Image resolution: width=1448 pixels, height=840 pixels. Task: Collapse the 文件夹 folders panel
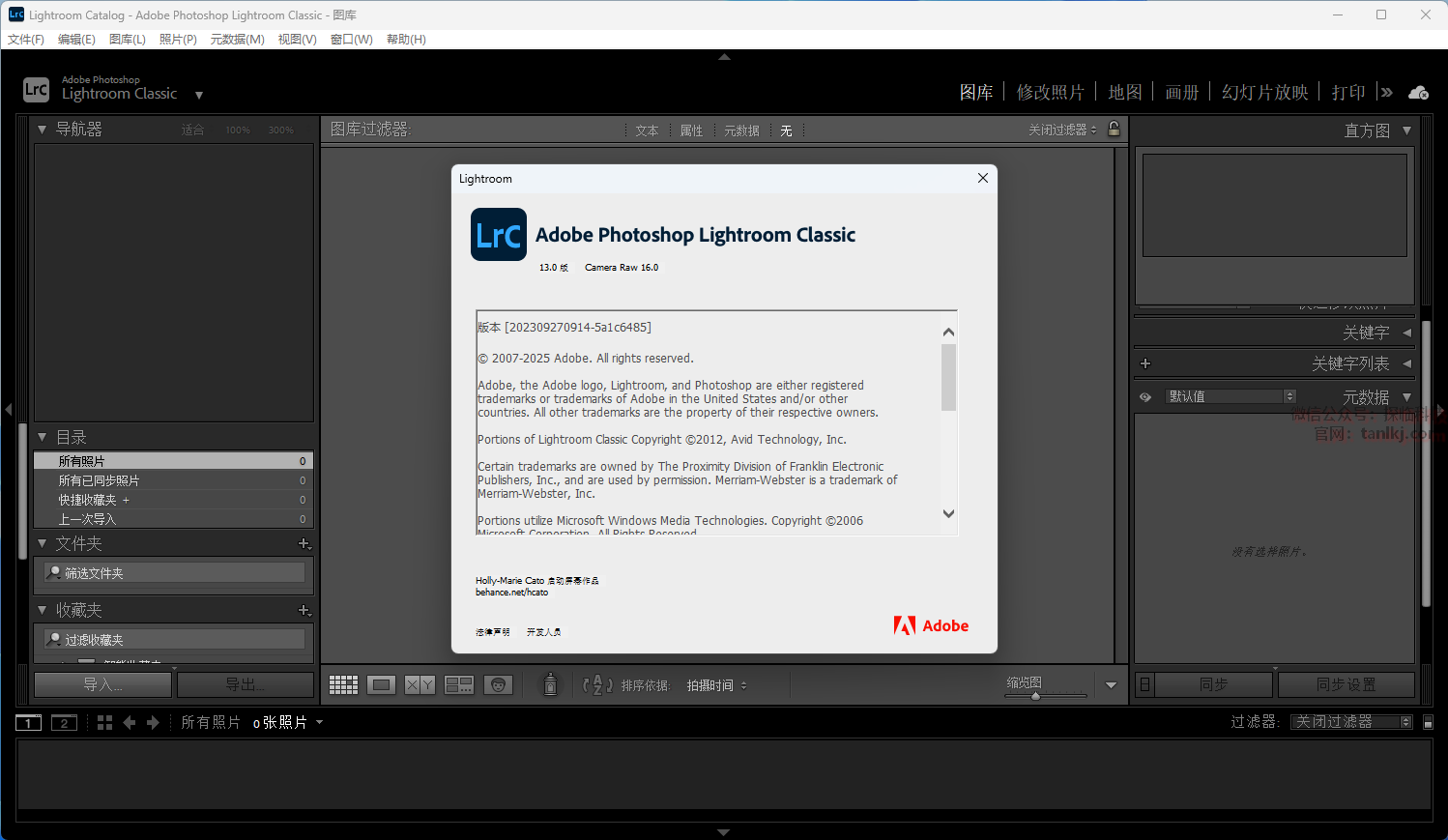point(42,543)
